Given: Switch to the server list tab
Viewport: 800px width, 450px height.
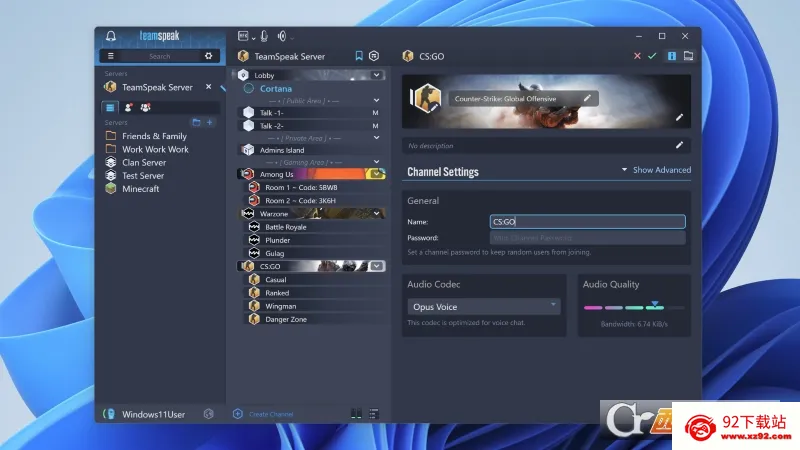Looking at the screenshot, I should (110, 107).
